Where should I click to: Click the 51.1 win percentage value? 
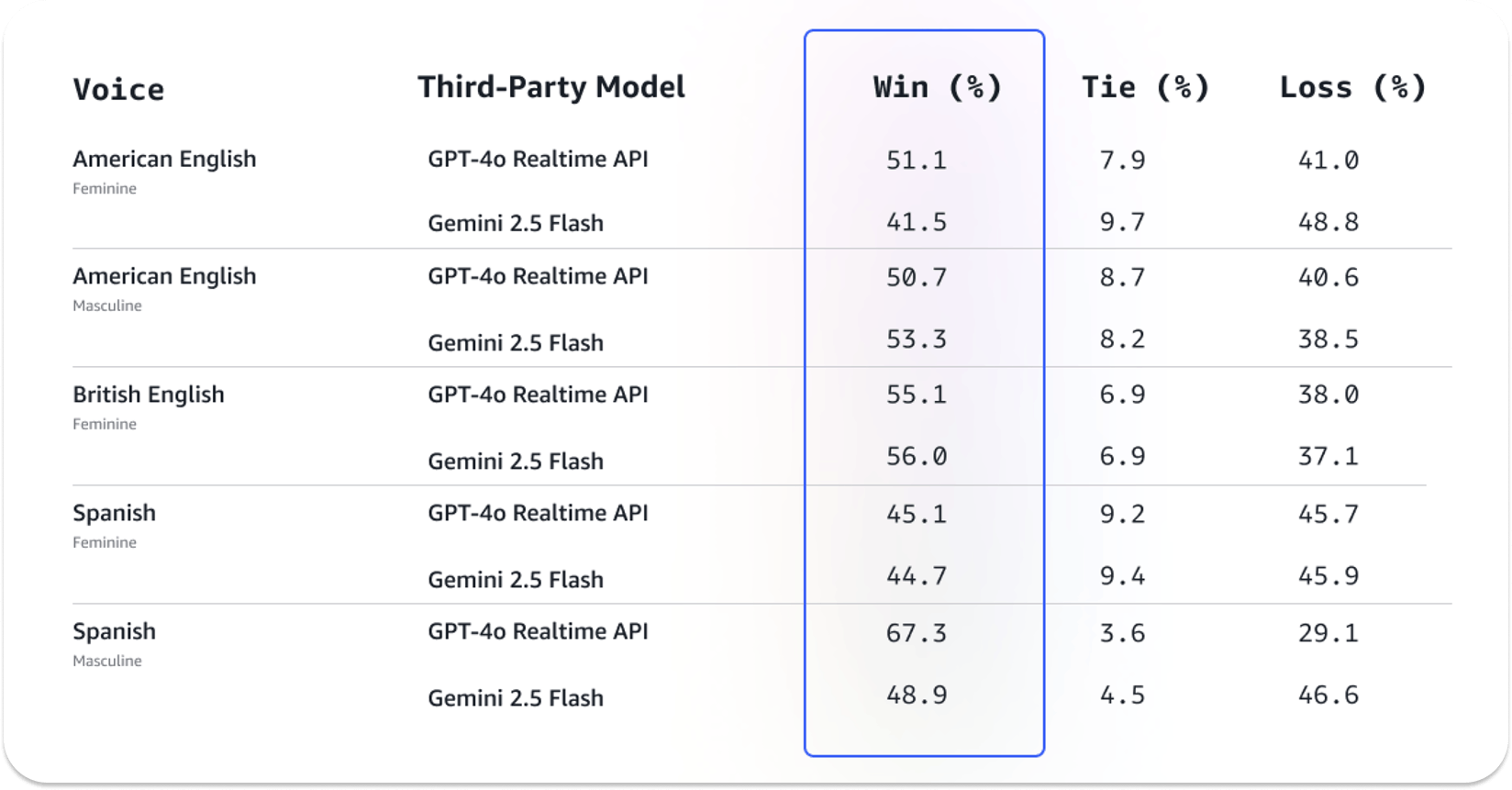[x=916, y=161]
